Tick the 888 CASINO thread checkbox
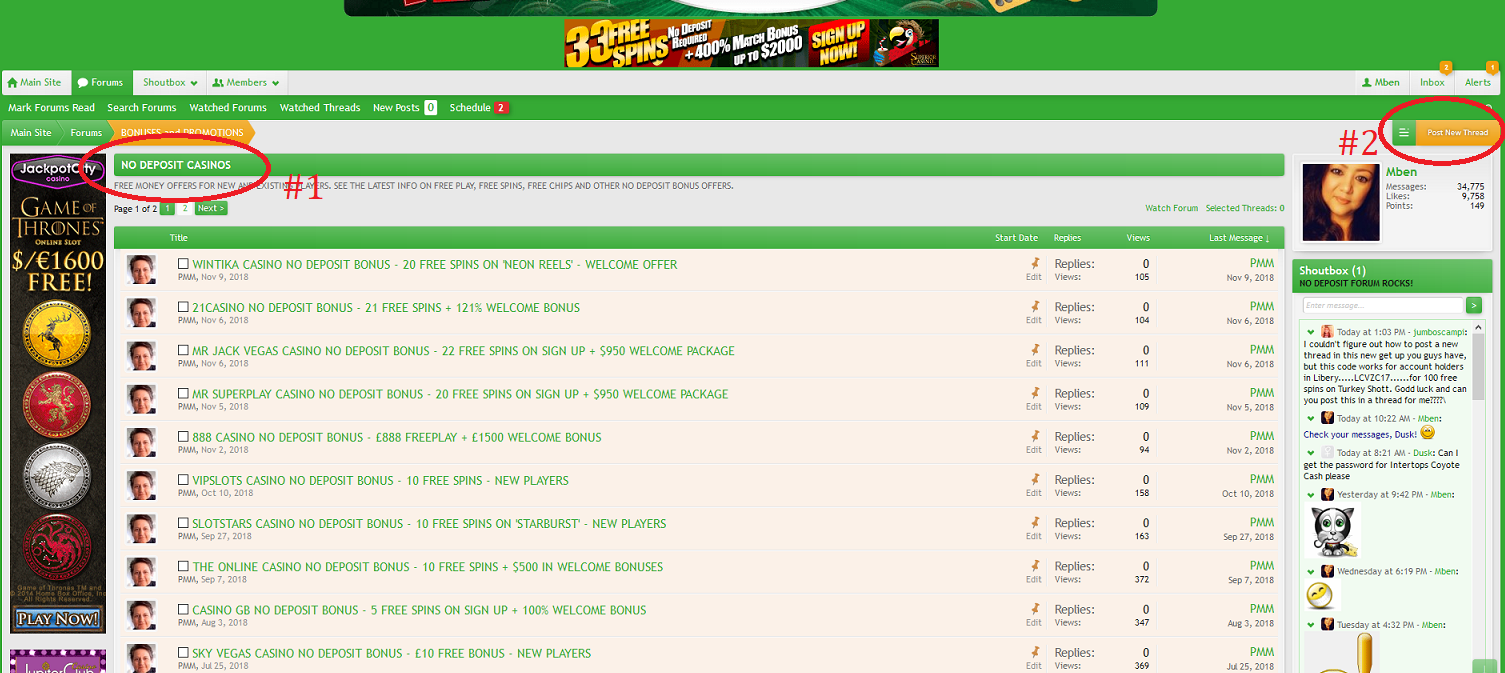The width and height of the screenshot is (1505, 673). click(x=183, y=437)
